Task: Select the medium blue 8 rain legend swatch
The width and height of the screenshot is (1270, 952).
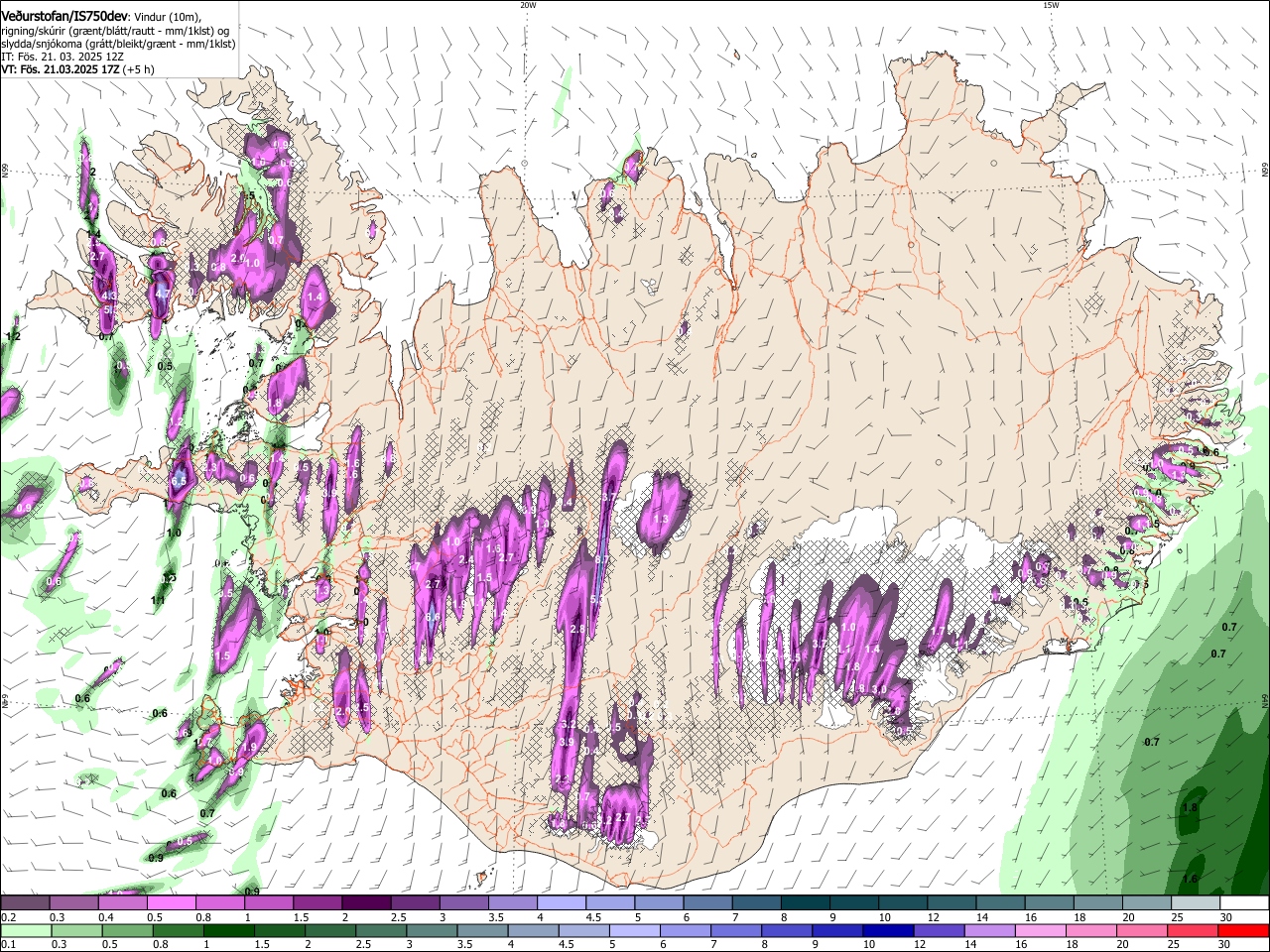Action: [786, 930]
